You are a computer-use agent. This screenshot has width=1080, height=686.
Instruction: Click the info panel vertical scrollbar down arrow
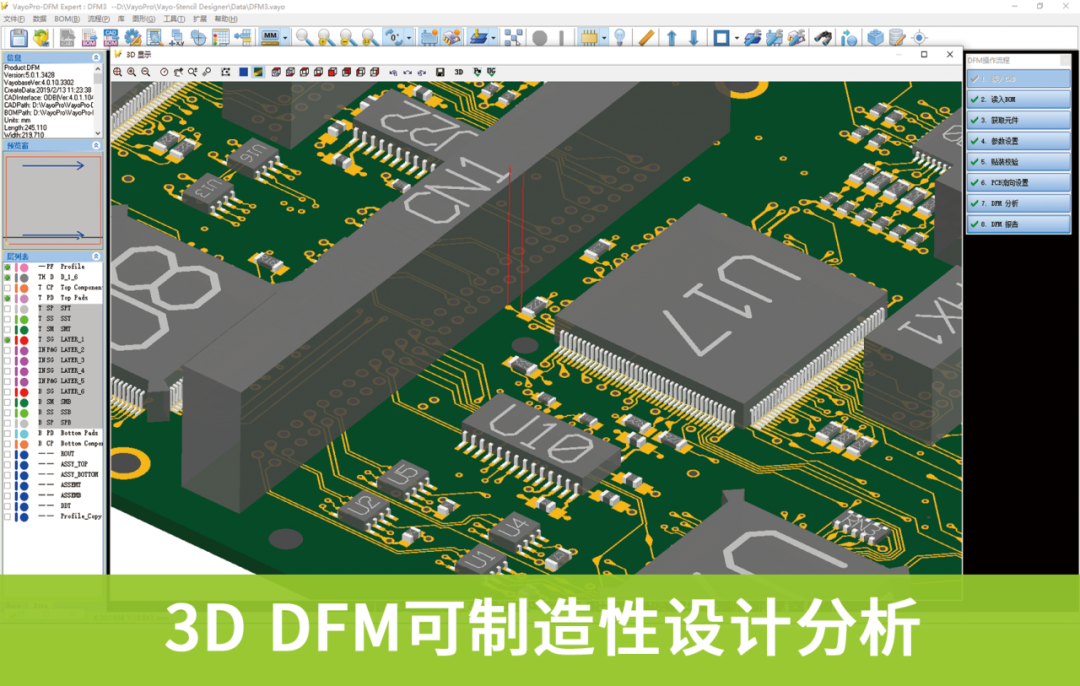[x=98, y=133]
